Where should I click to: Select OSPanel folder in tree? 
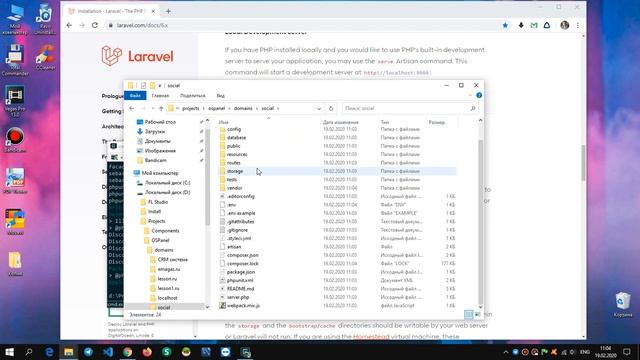[x=160, y=240]
